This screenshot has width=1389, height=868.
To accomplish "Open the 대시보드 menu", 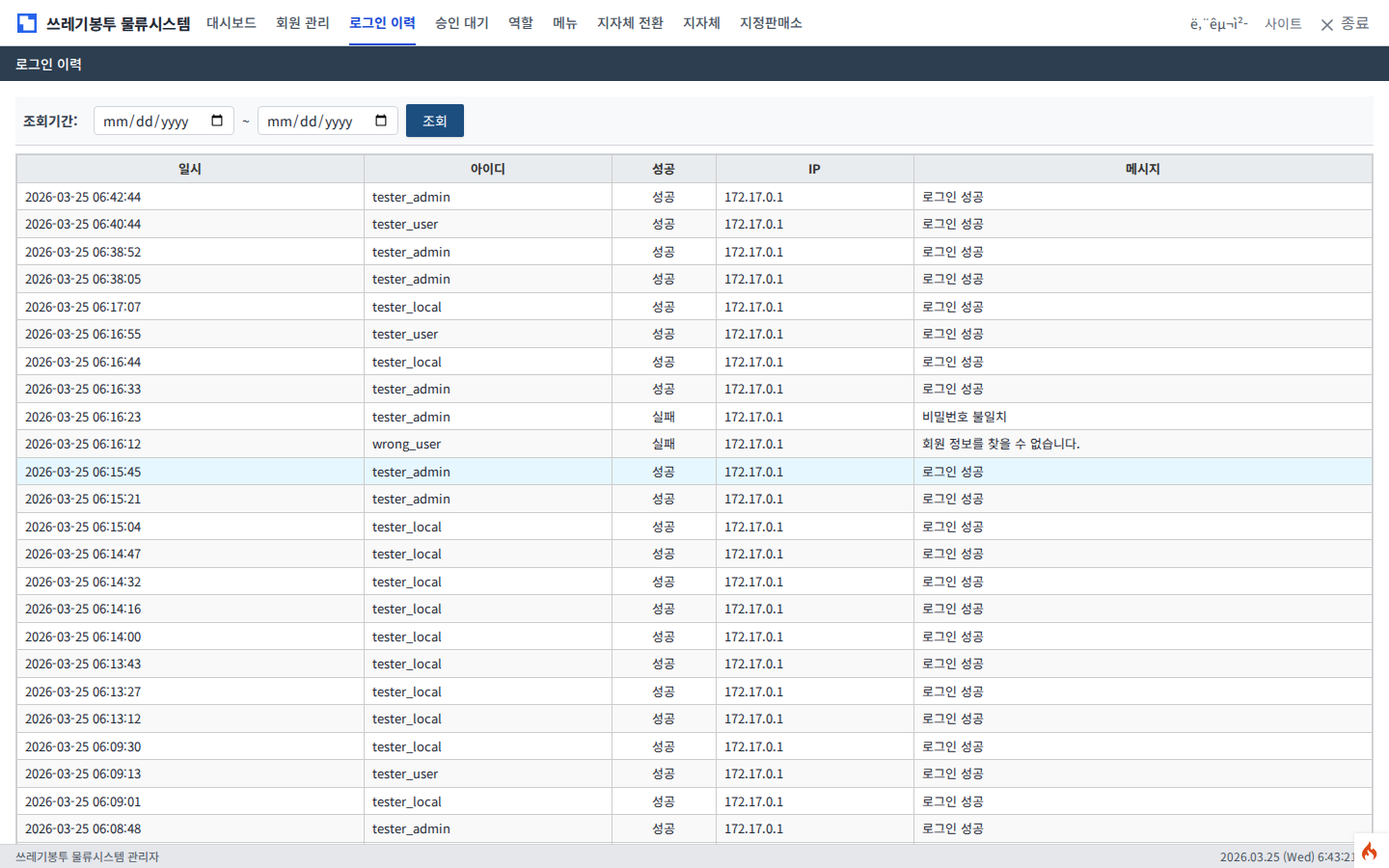I will [x=231, y=23].
